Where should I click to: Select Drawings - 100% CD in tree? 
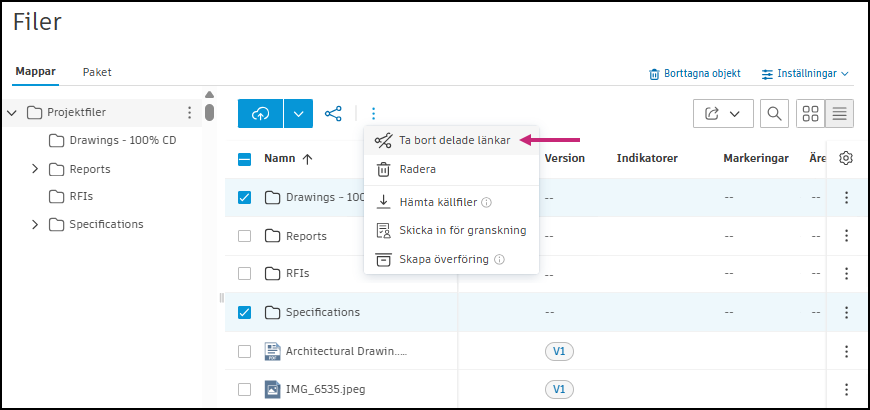point(112,141)
